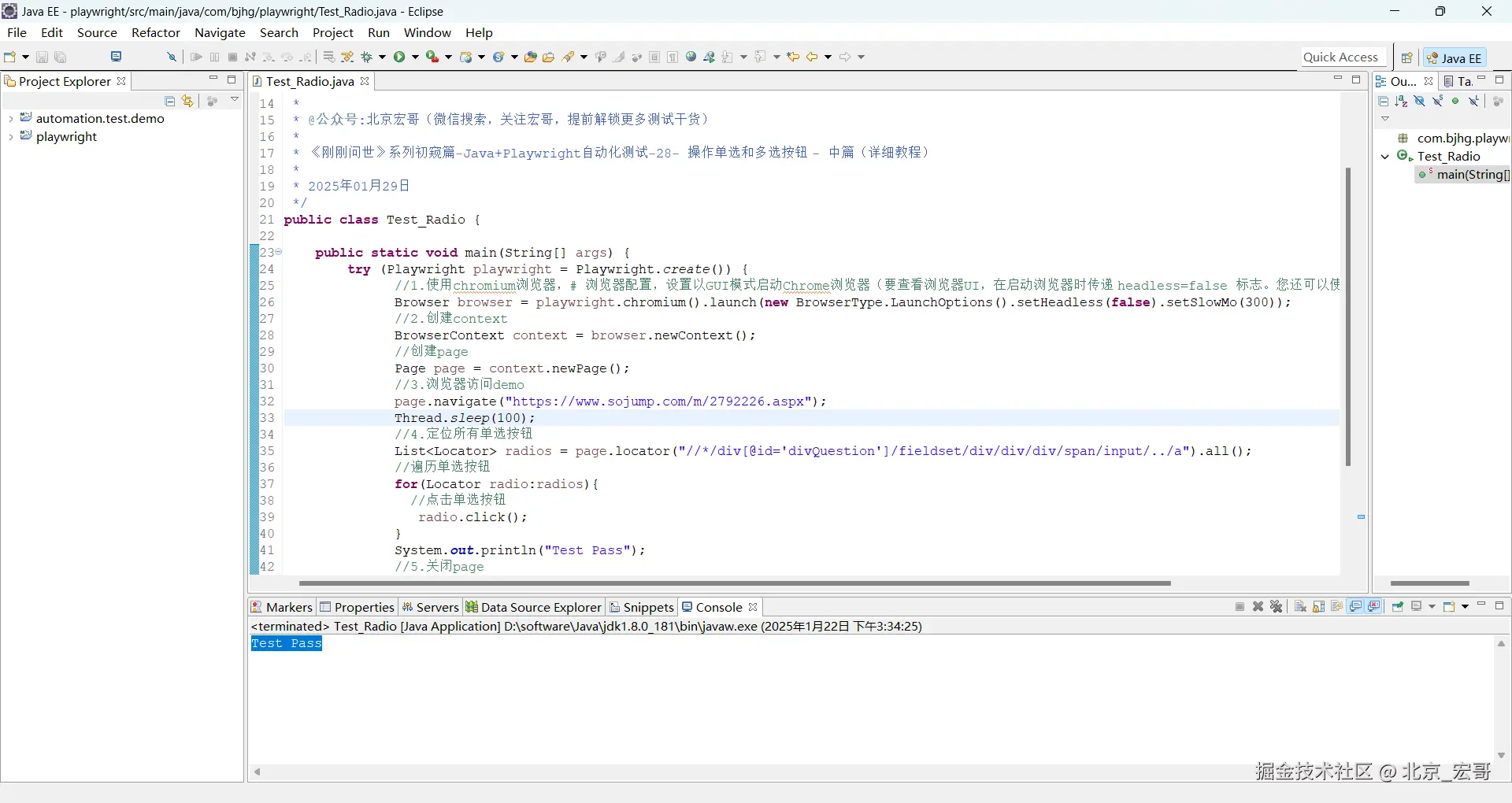Toggle Link with Editor in Project Explorer
The image size is (1512, 803).
click(187, 101)
